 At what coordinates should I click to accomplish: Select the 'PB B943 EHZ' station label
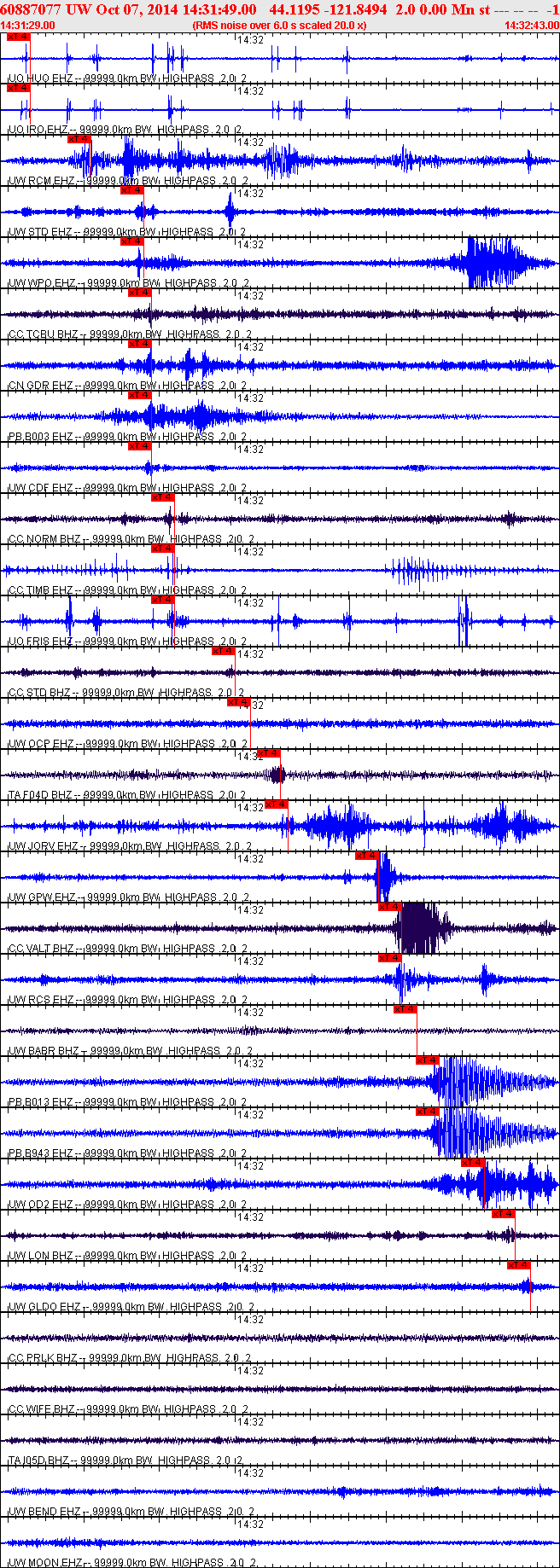[x=40, y=1153]
